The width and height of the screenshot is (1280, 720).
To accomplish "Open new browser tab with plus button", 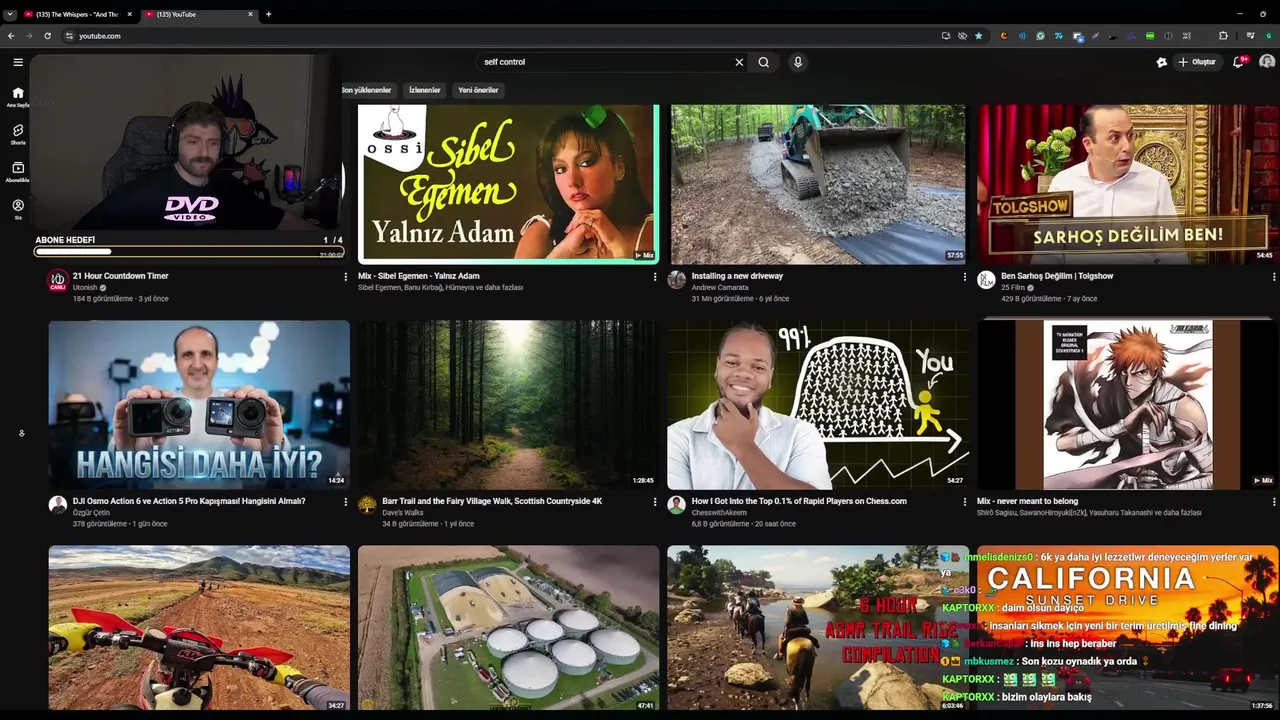I will [x=268, y=14].
